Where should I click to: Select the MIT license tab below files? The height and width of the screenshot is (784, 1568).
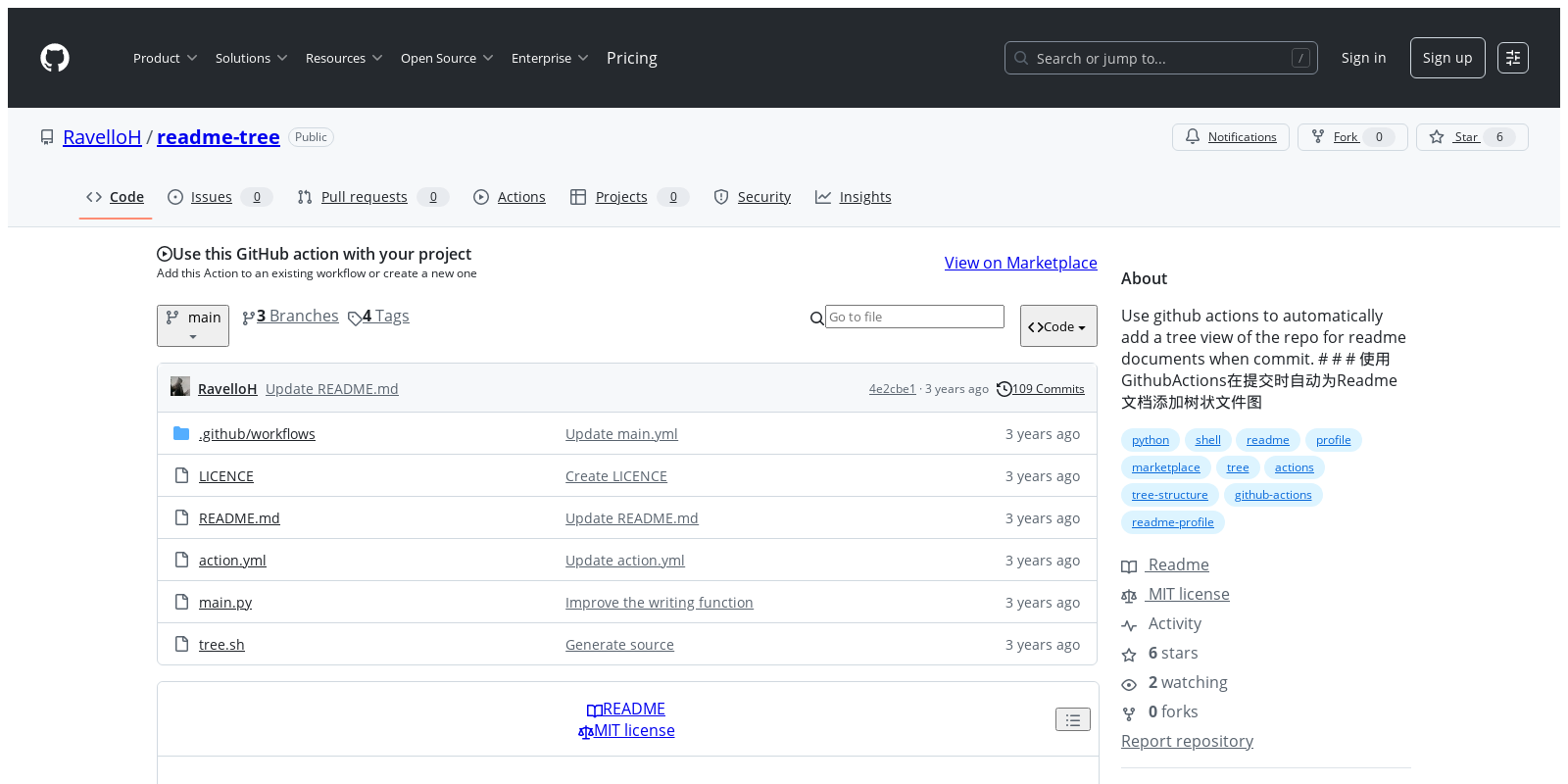tap(626, 730)
